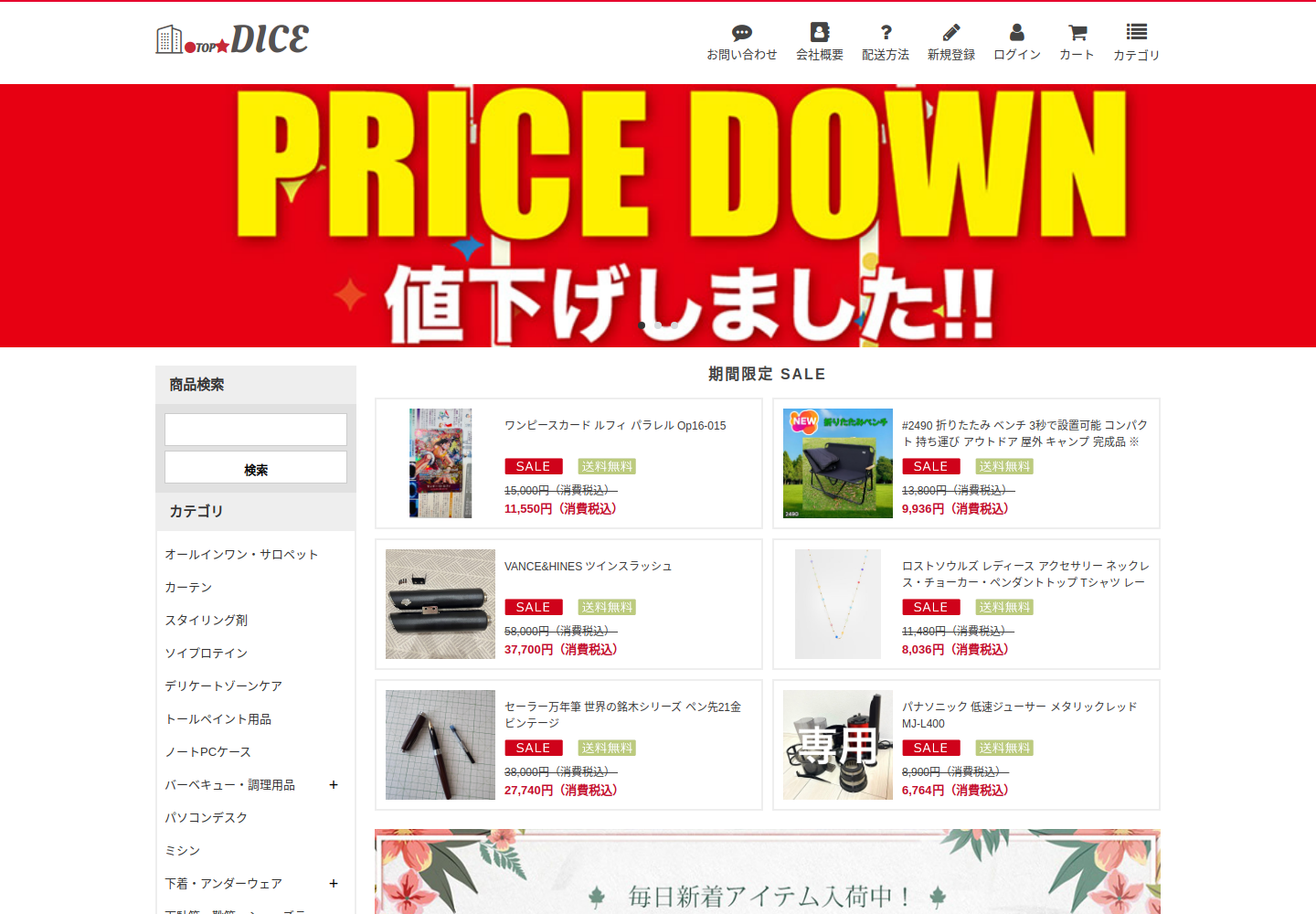The width and height of the screenshot is (1316, 914).
Task: Open the ロストソウルズ necklace thumbnail
Action: click(838, 604)
